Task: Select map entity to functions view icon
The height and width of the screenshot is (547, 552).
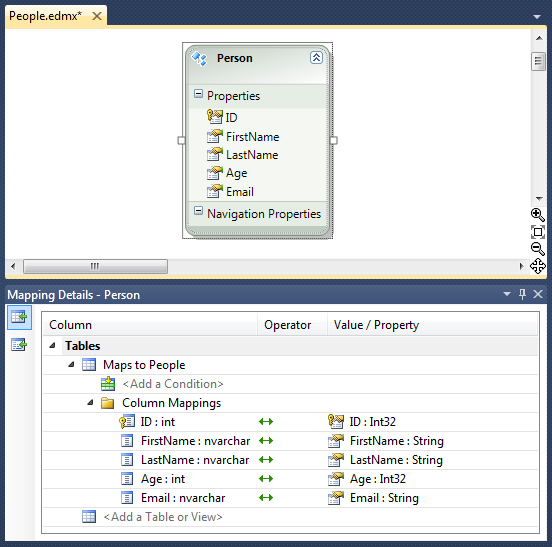Action: (x=19, y=345)
